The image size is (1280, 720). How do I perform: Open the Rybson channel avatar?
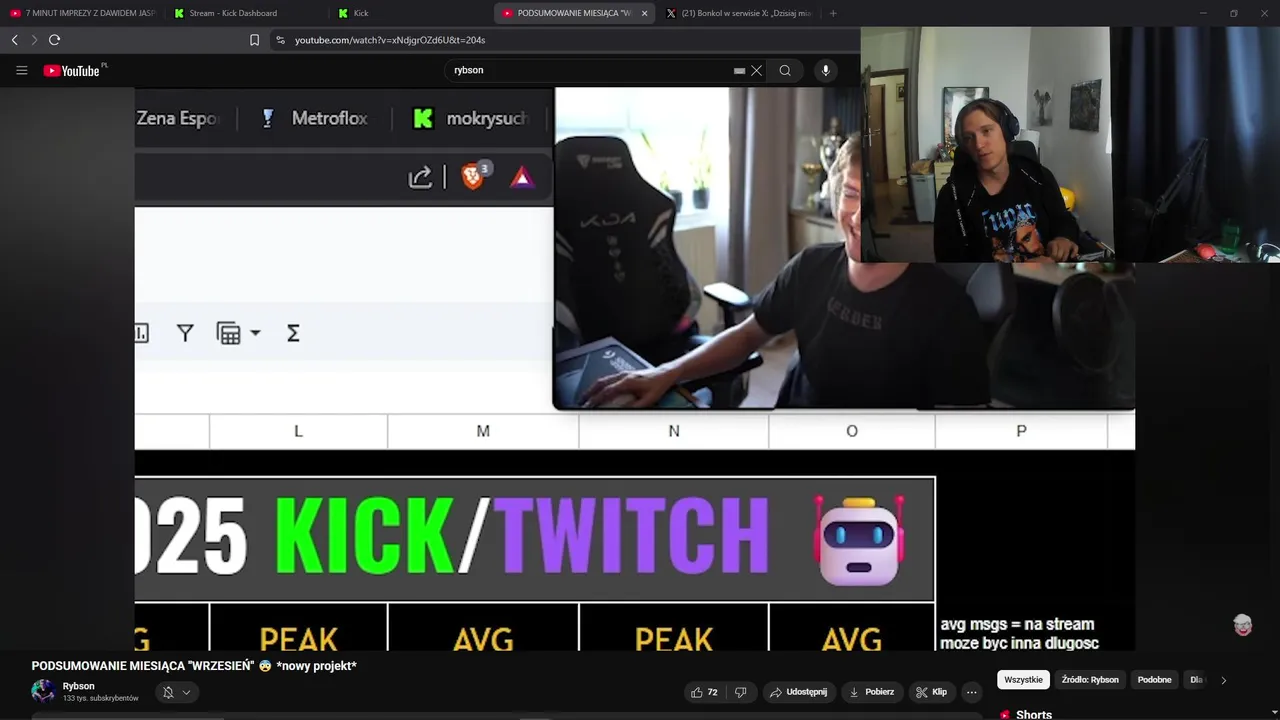coord(43,691)
